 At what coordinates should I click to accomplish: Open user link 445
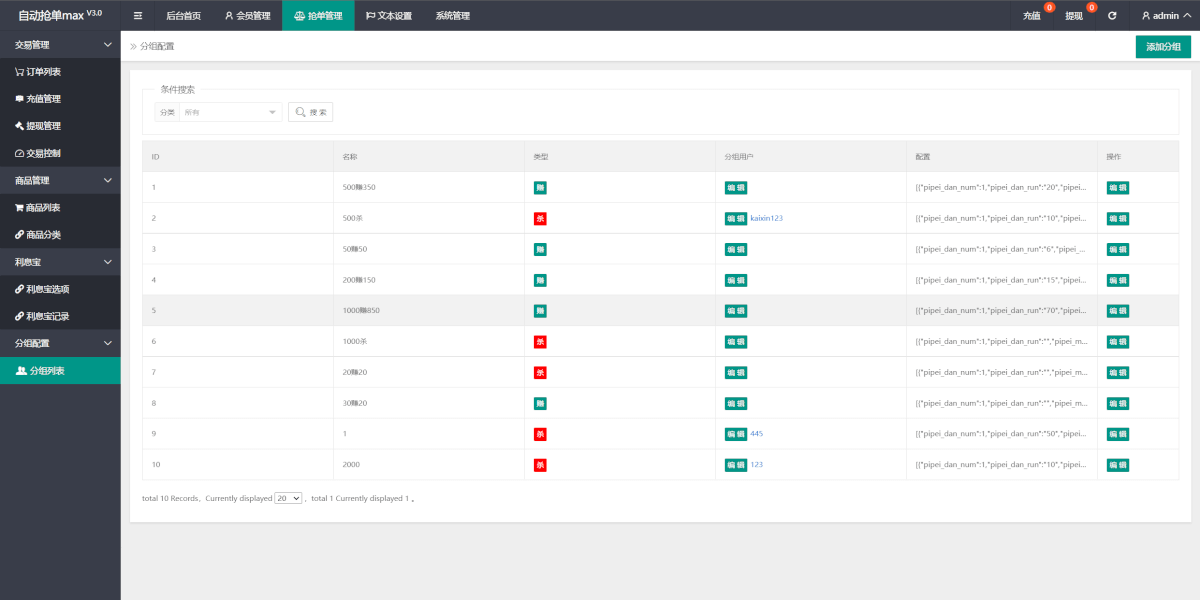(x=757, y=433)
